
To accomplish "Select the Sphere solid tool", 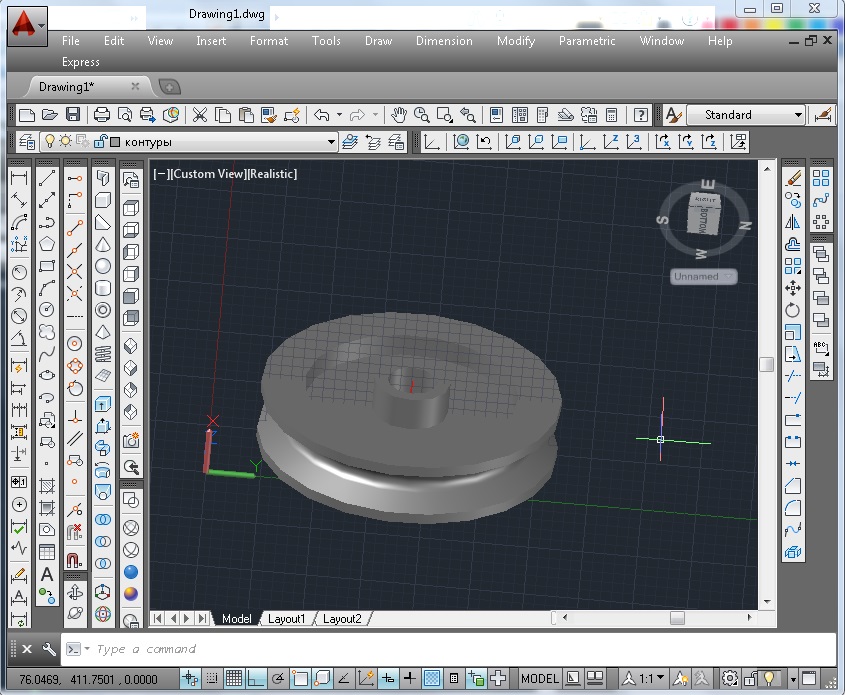I will tap(103, 266).
